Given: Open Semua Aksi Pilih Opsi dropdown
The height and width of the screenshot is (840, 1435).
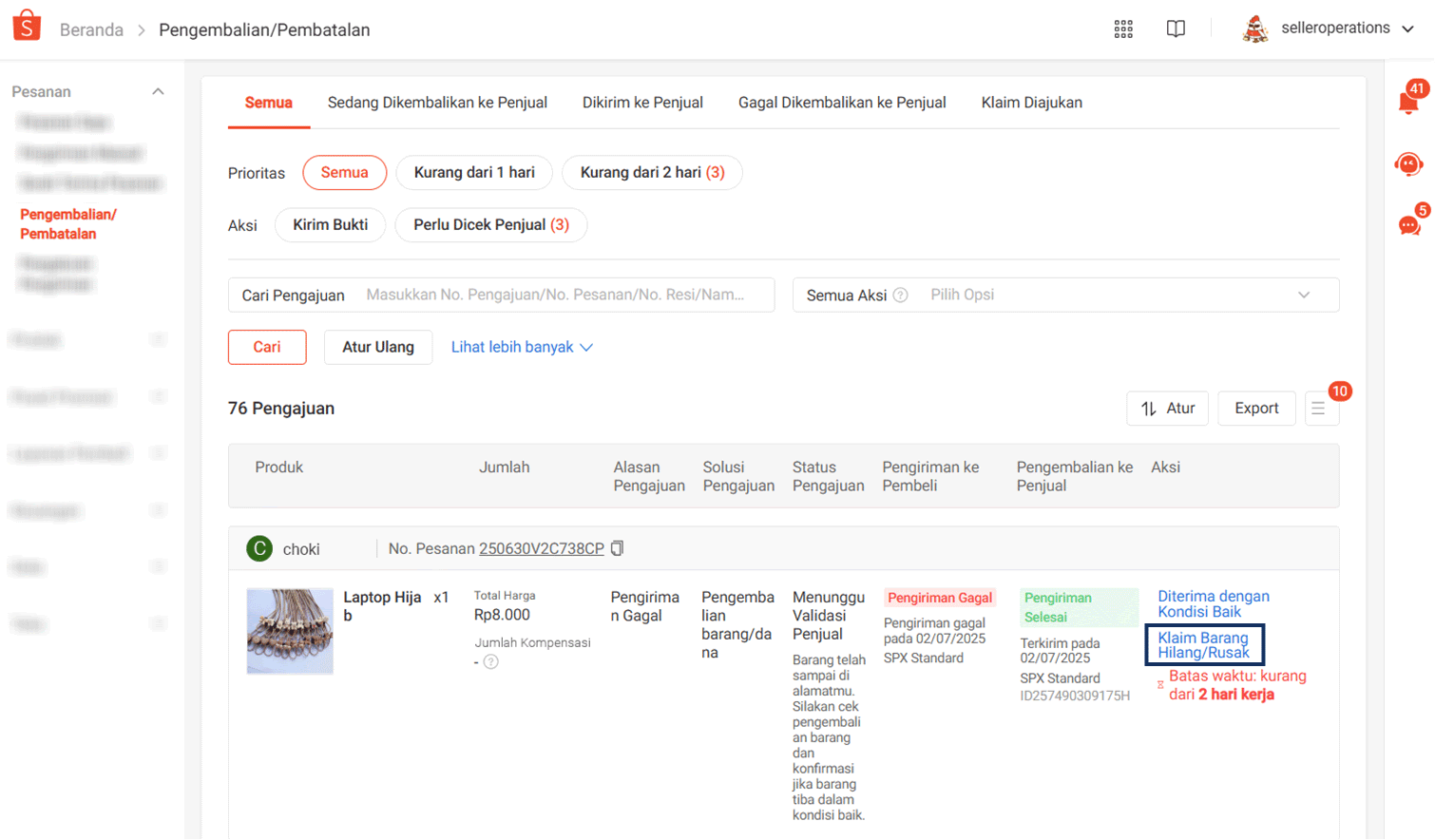Looking at the screenshot, I should click(x=1065, y=295).
